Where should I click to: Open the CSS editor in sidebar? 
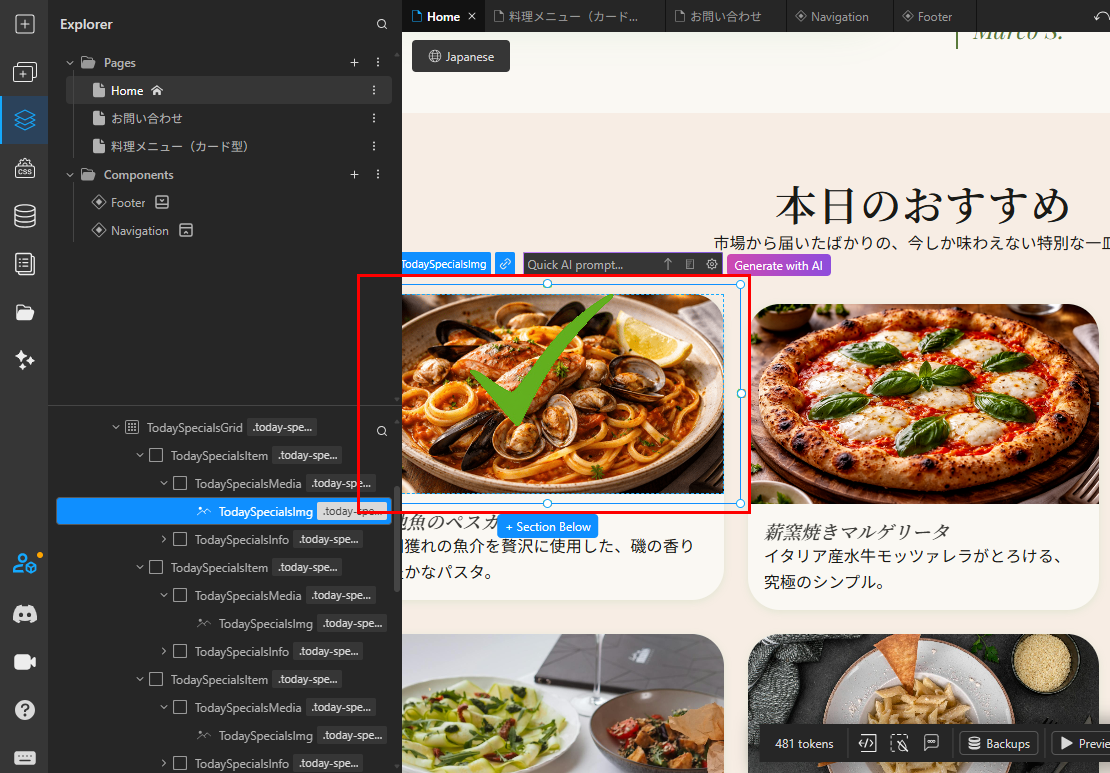[25, 168]
